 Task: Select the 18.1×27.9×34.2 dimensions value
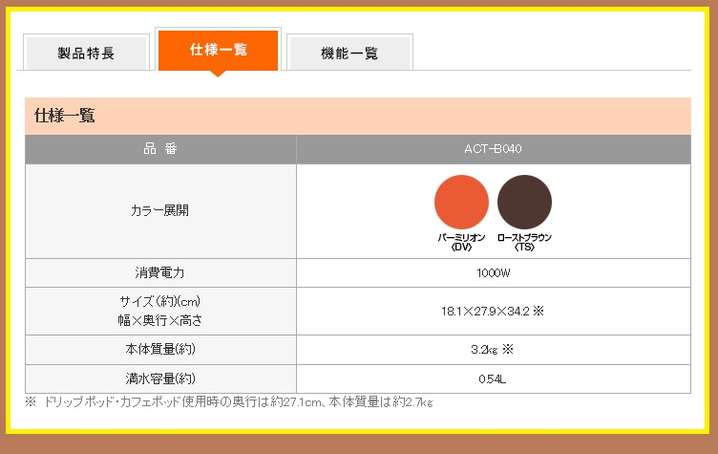[x=486, y=311]
